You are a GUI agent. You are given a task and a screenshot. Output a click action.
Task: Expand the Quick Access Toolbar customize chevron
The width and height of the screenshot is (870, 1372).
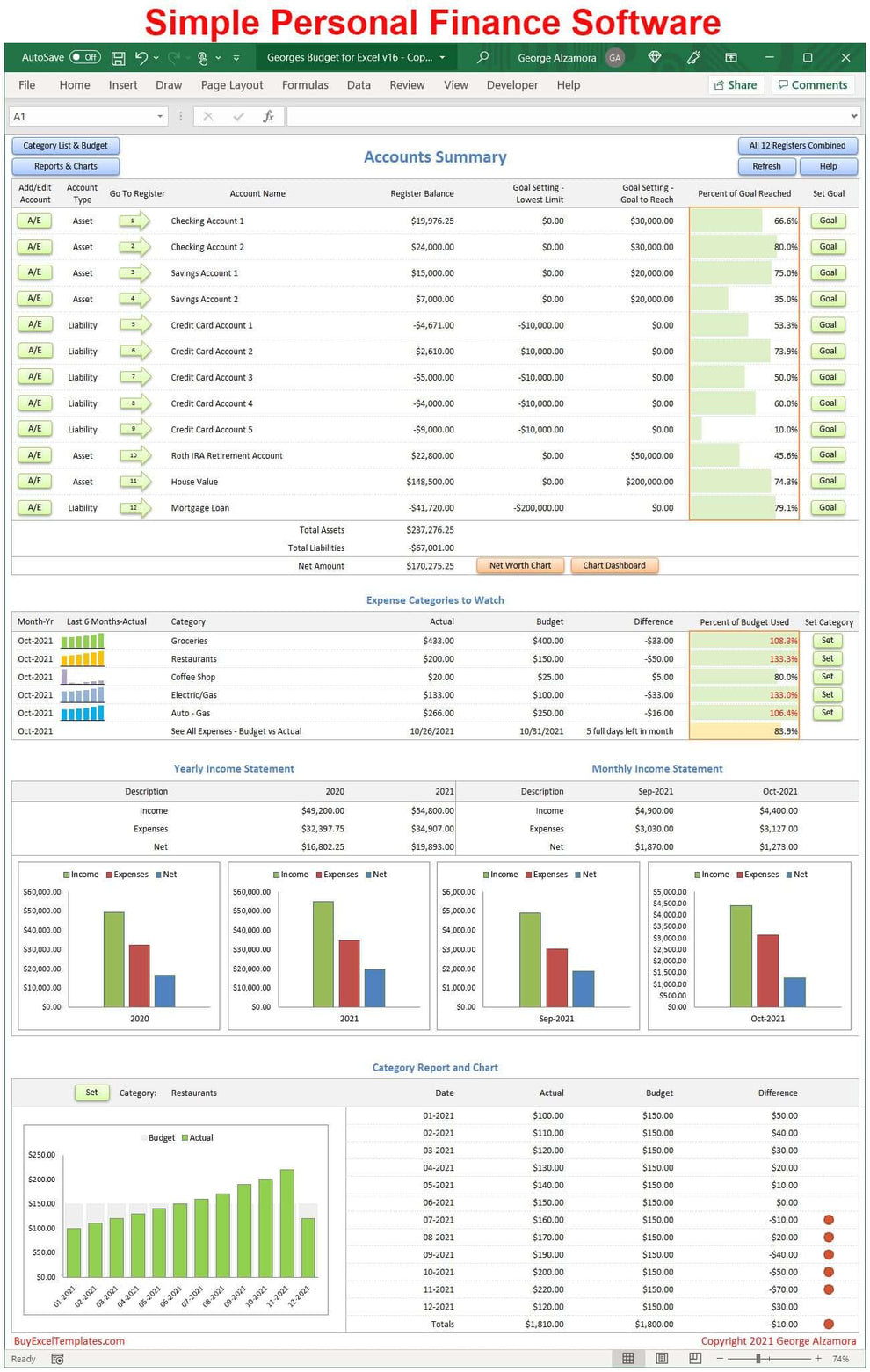point(236,56)
